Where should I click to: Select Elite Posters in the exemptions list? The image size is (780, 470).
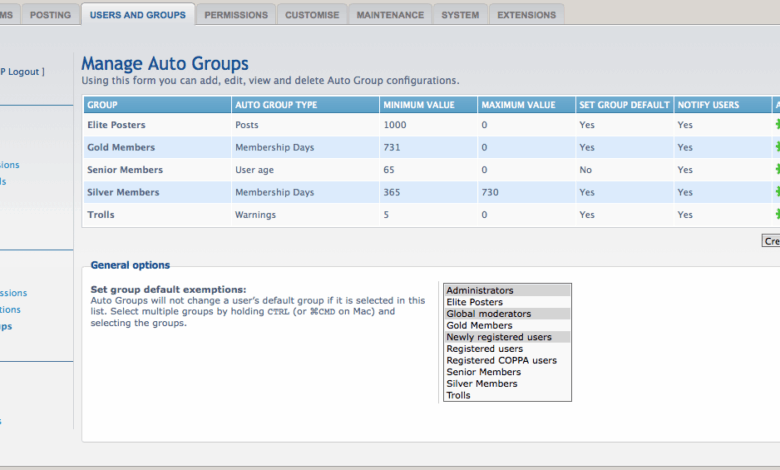[474, 302]
